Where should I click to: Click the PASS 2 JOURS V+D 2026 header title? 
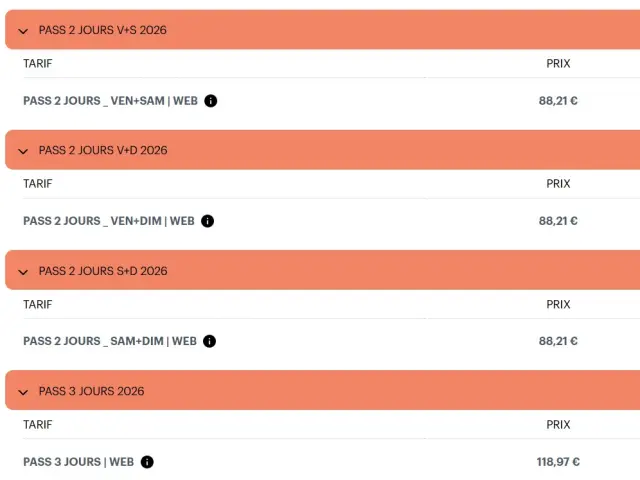click(x=102, y=150)
